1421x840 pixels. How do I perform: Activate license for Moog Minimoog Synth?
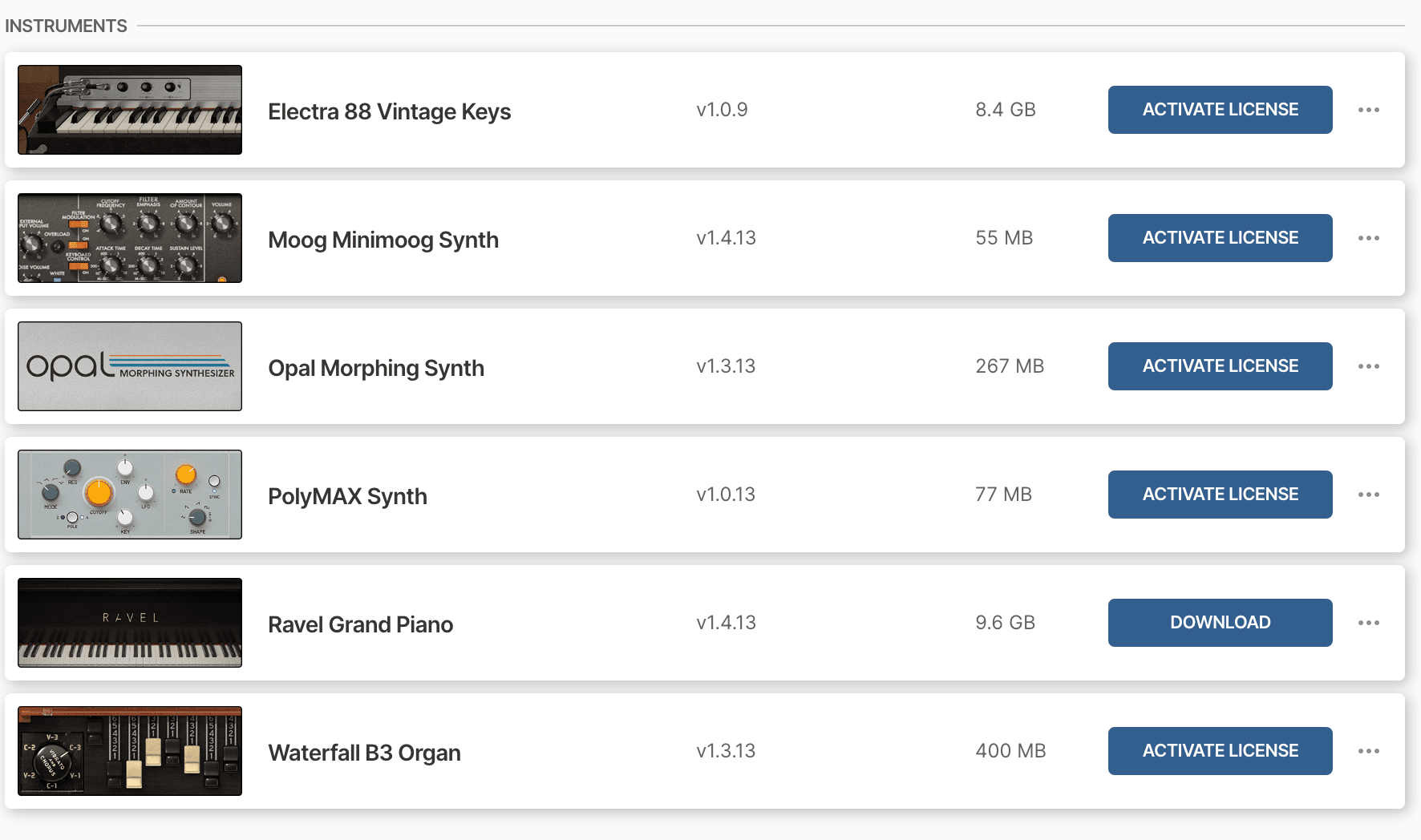(1220, 238)
